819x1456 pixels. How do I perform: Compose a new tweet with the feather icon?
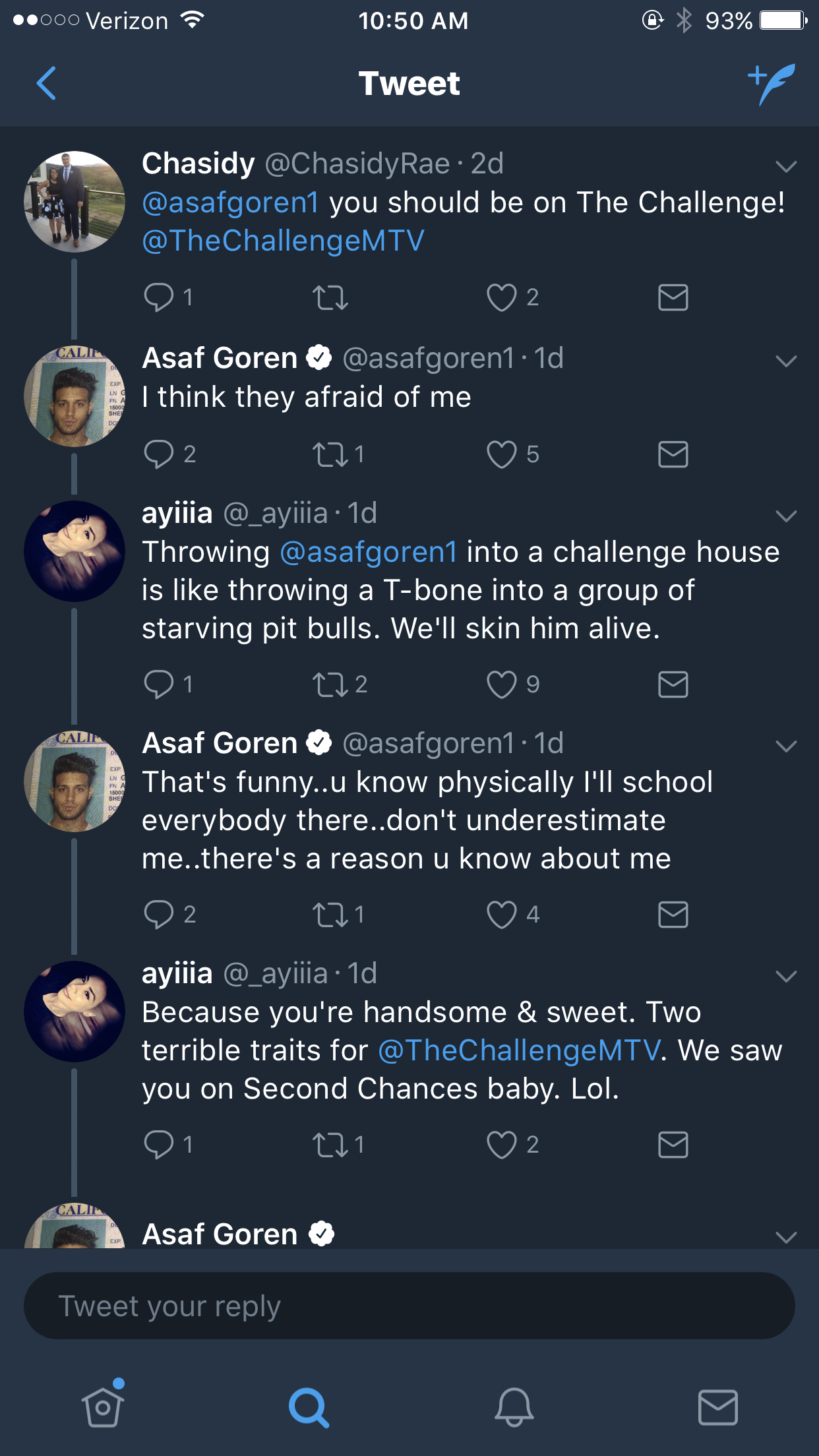[772, 84]
